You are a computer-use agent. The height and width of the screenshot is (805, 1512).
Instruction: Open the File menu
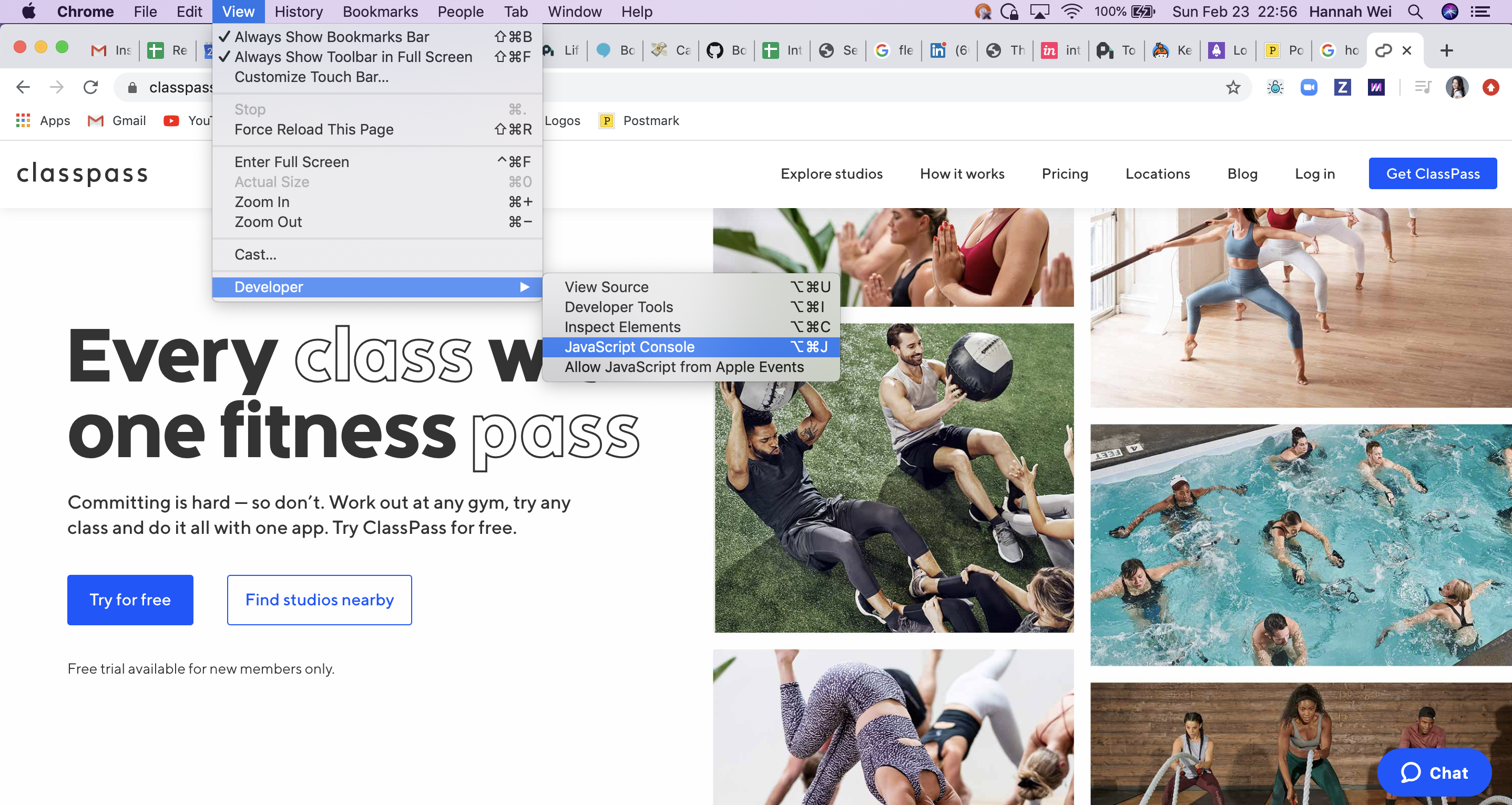pos(145,12)
